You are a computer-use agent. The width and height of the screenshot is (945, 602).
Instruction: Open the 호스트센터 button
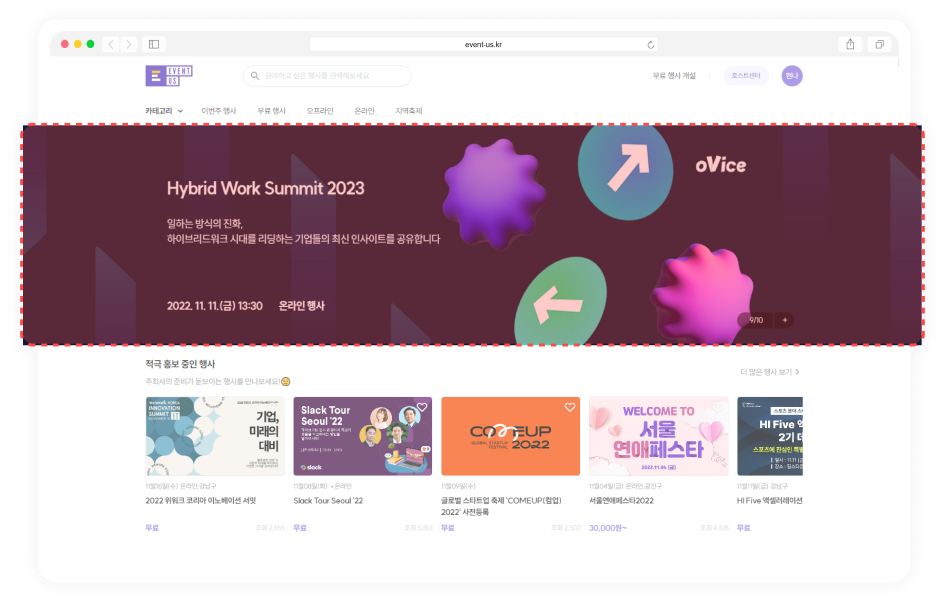click(x=746, y=76)
